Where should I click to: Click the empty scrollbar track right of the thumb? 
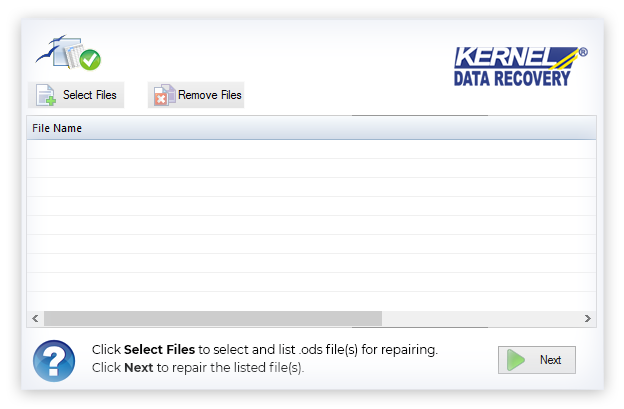coord(480,318)
